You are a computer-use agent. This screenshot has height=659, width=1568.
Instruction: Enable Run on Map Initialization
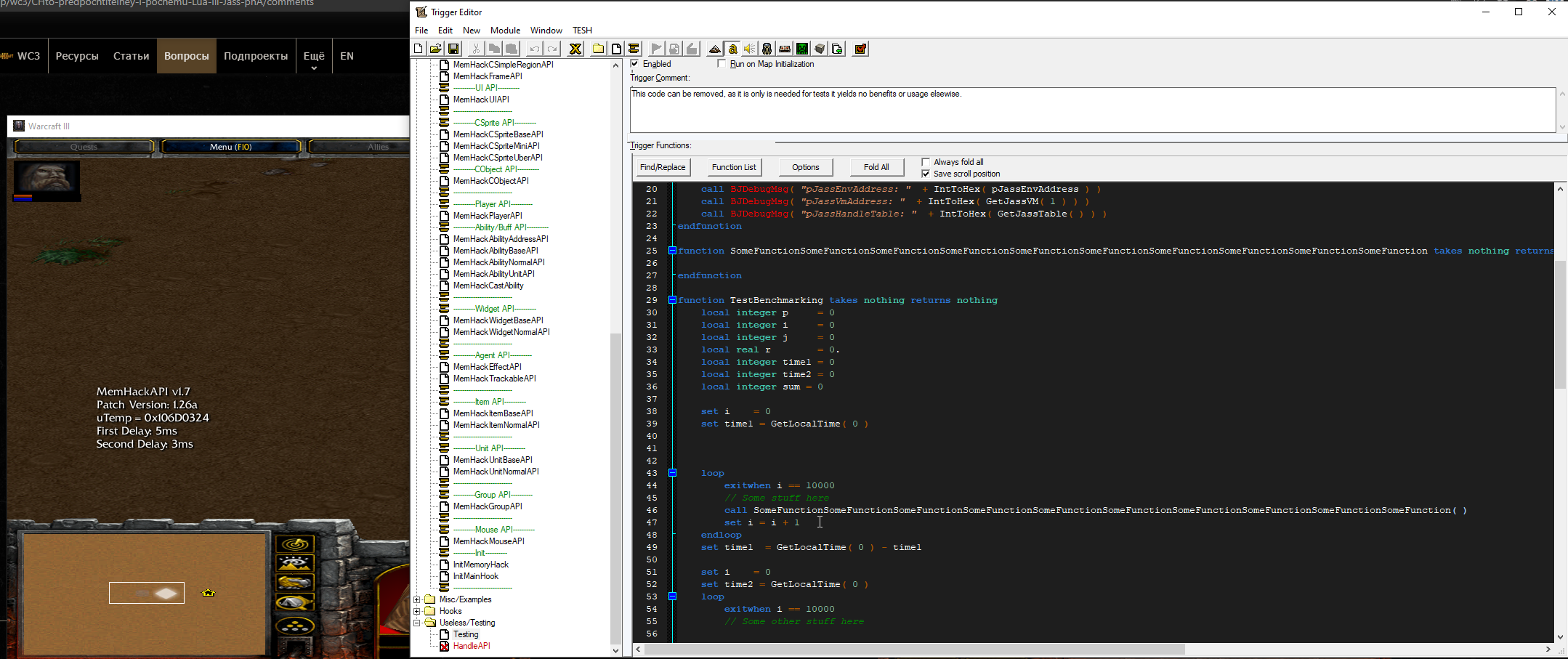[x=722, y=64]
